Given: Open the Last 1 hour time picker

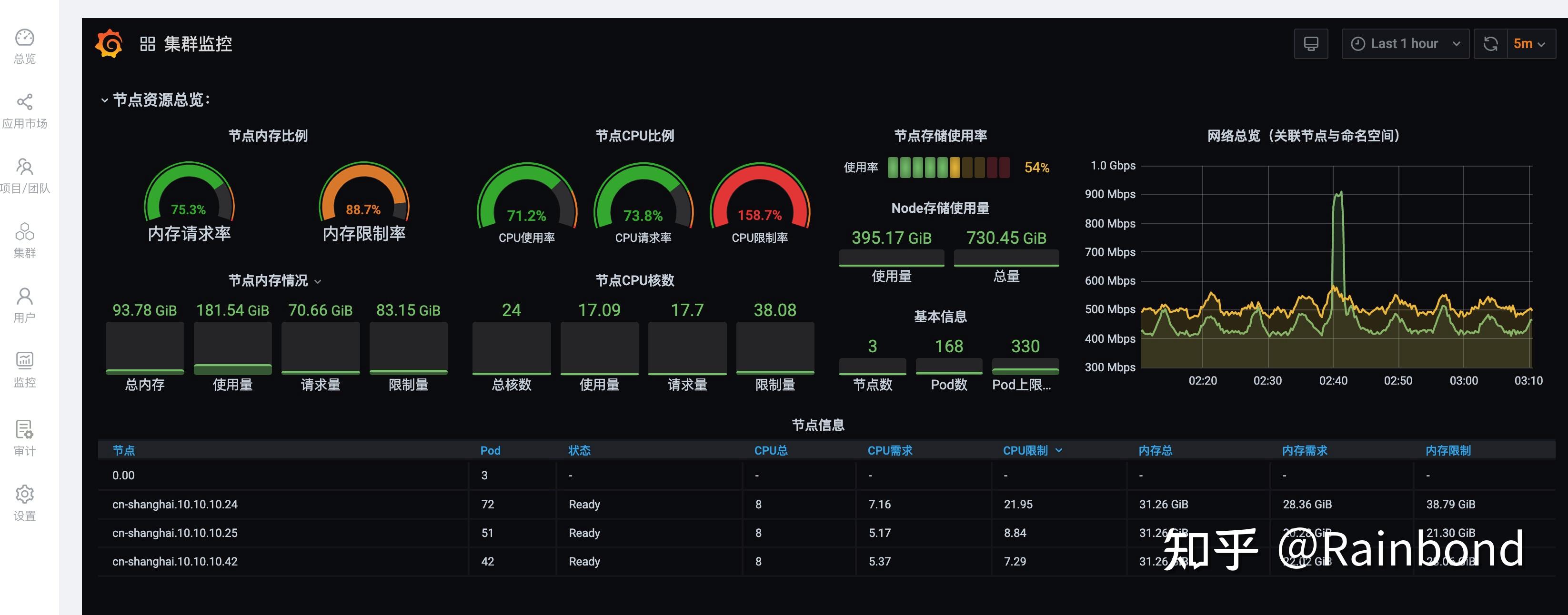Looking at the screenshot, I should click(1405, 44).
